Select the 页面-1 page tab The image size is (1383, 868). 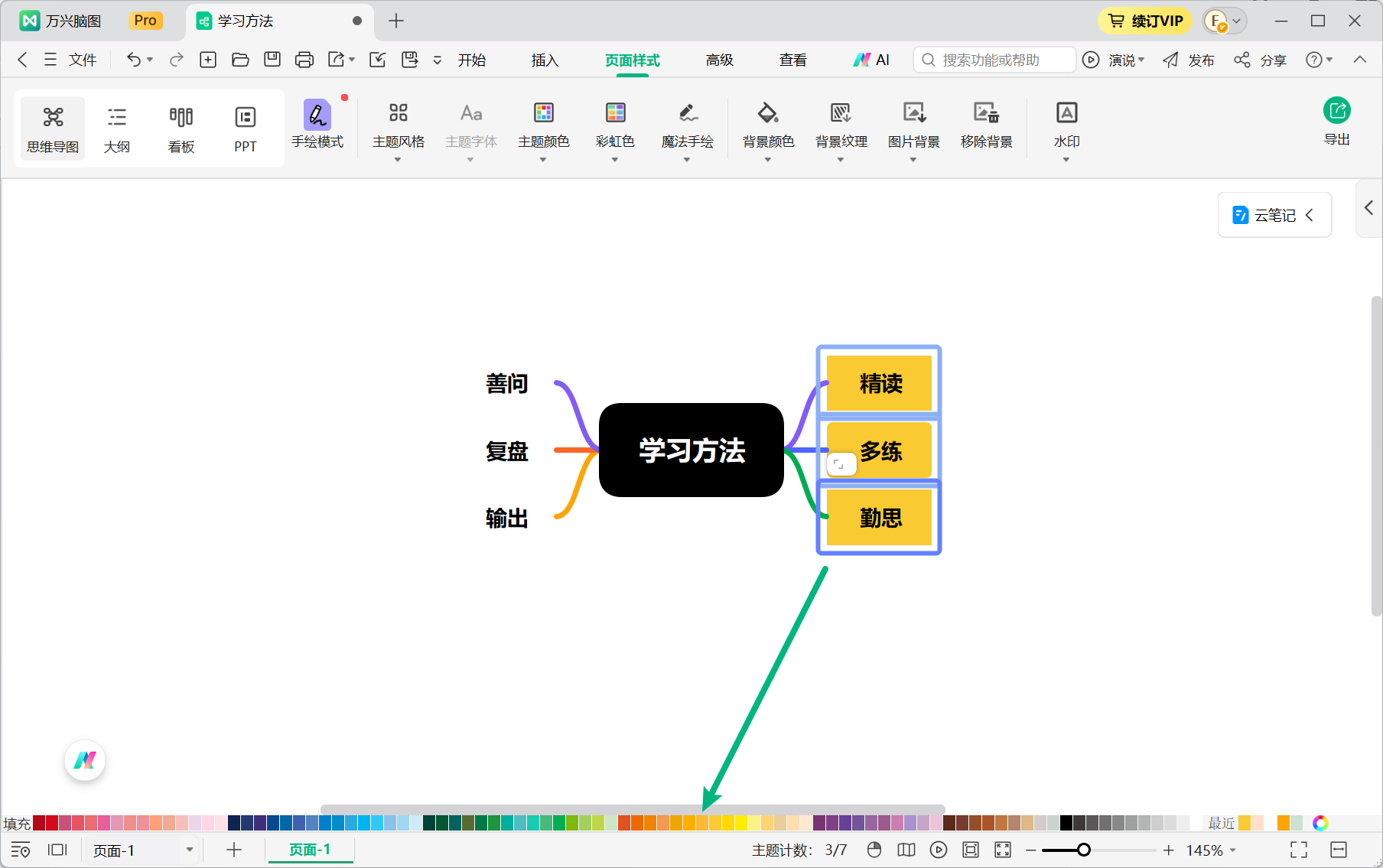pos(310,850)
